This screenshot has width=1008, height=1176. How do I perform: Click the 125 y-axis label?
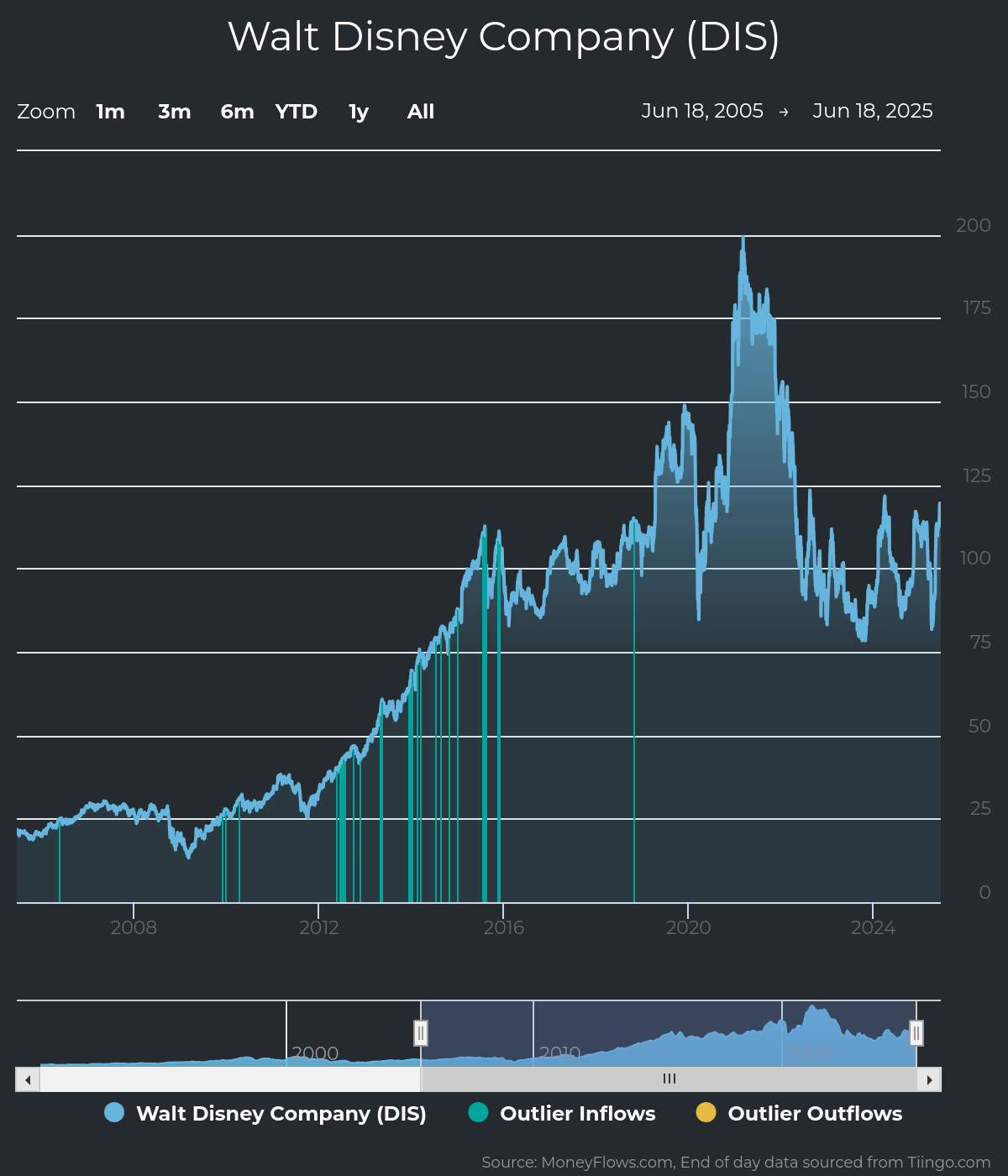click(977, 475)
